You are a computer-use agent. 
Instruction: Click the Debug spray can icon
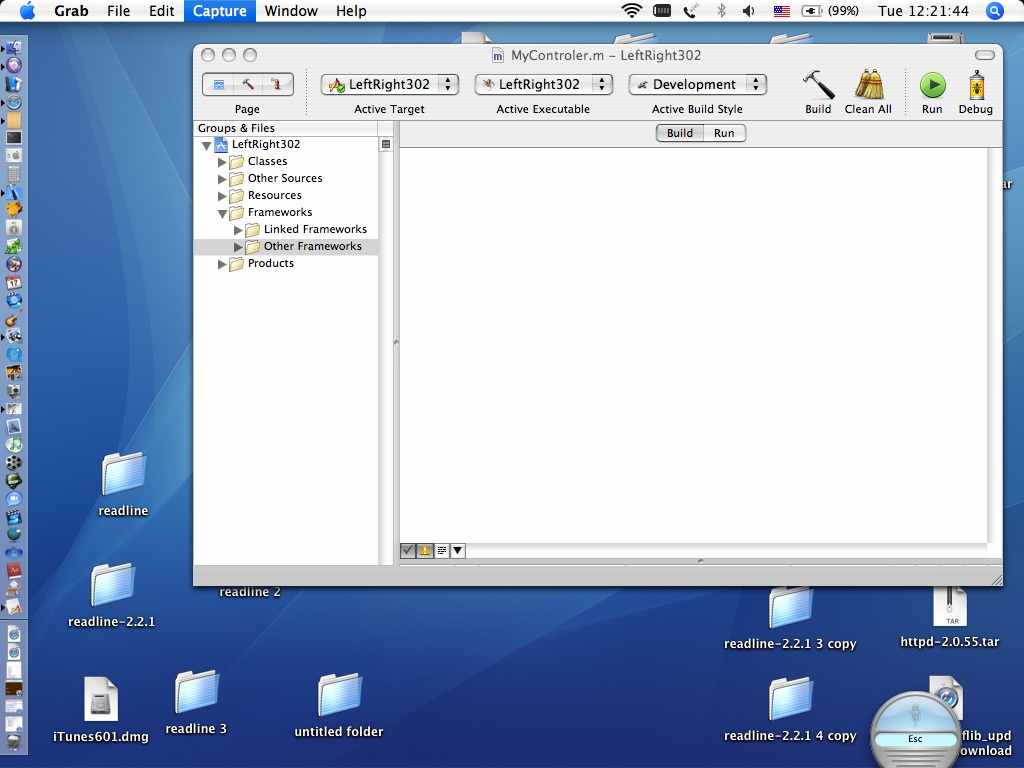pos(976,85)
